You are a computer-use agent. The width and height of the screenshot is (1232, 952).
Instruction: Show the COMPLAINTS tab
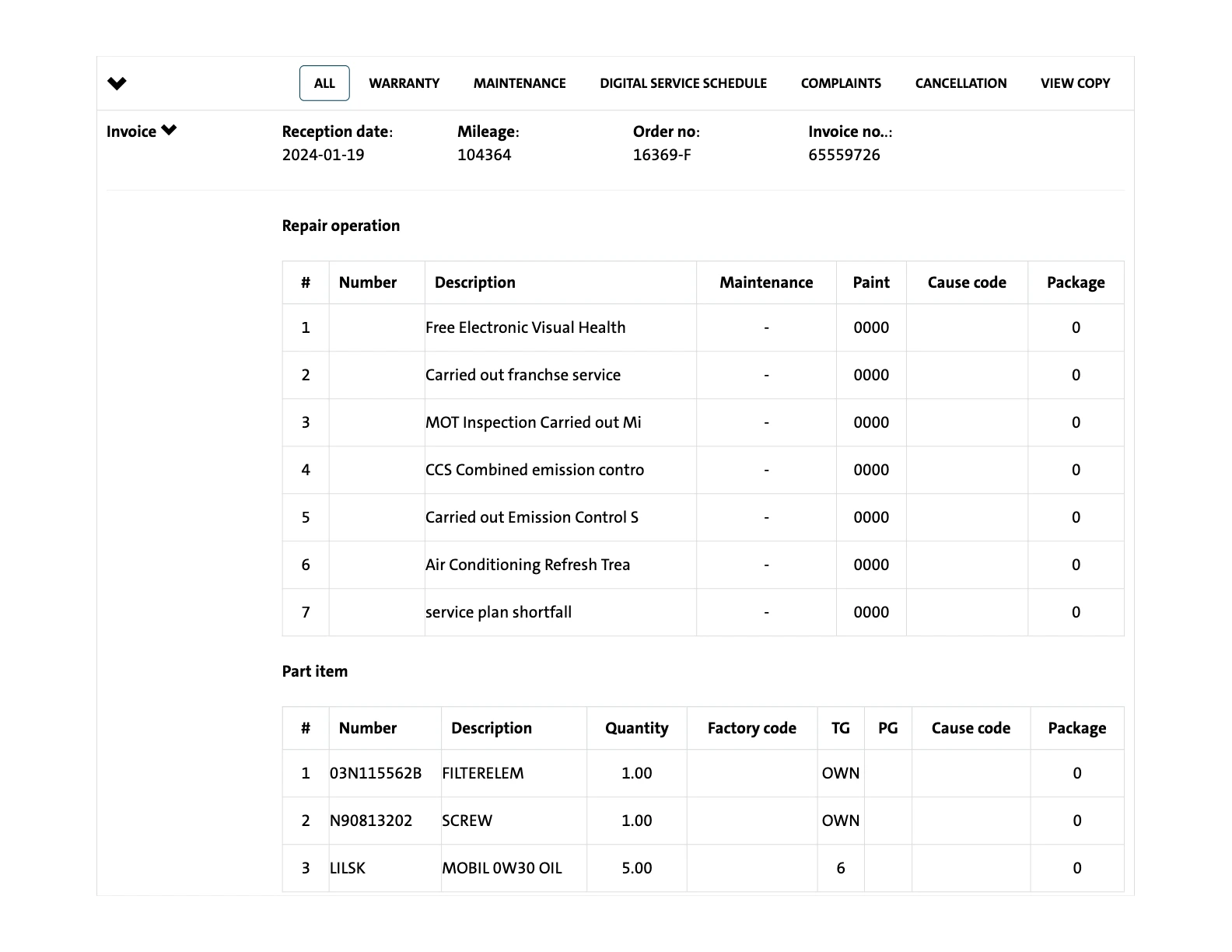click(x=841, y=83)
